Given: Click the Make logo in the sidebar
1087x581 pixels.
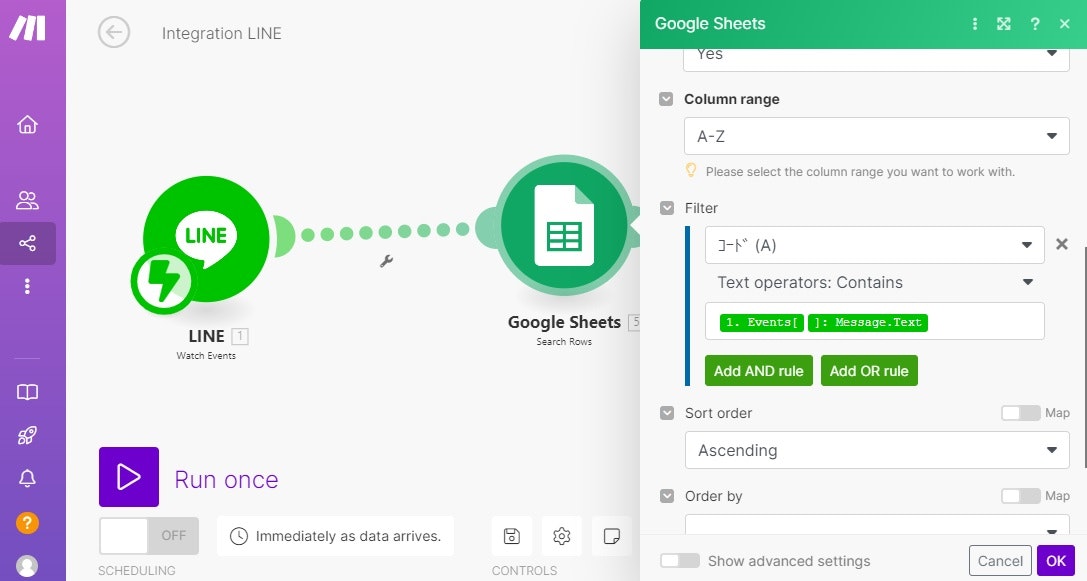Looking at the screenshot, I should click(x=27, y=28).
